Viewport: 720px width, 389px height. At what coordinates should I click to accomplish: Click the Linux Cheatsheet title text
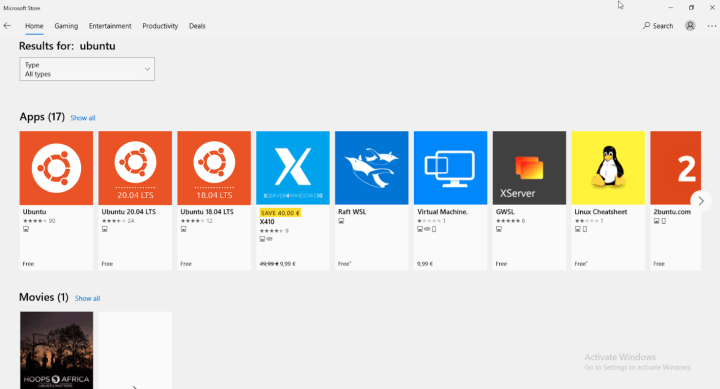click(x=601, y=212)
